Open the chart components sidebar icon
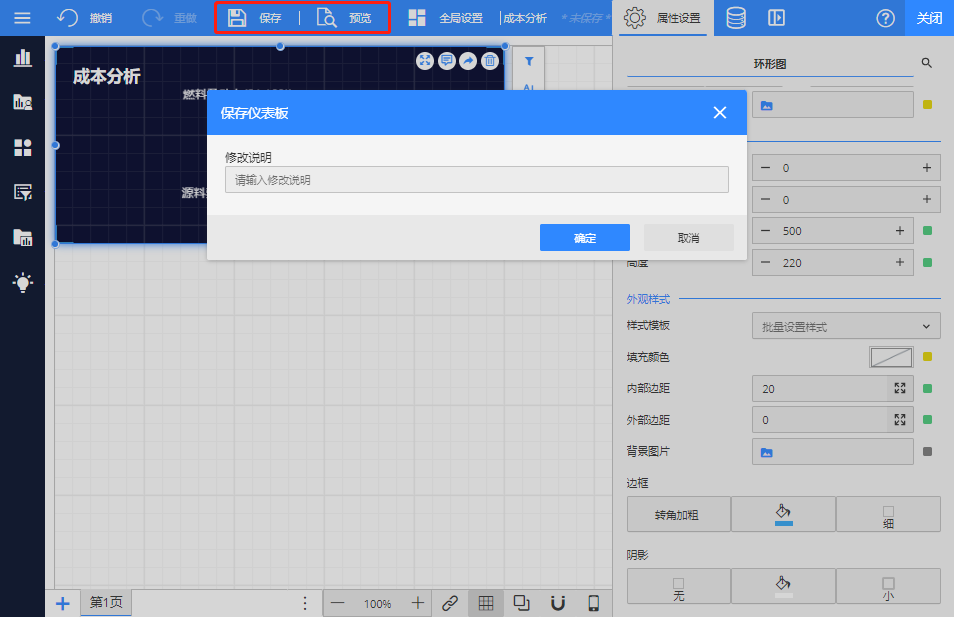 22,57
